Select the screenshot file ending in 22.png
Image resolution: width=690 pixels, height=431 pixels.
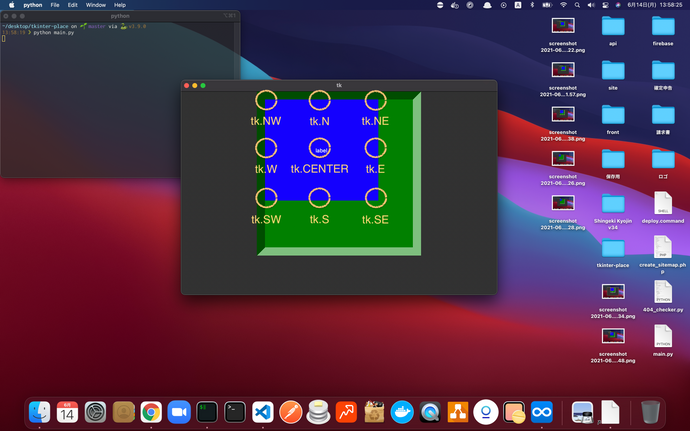click(563, 34)
